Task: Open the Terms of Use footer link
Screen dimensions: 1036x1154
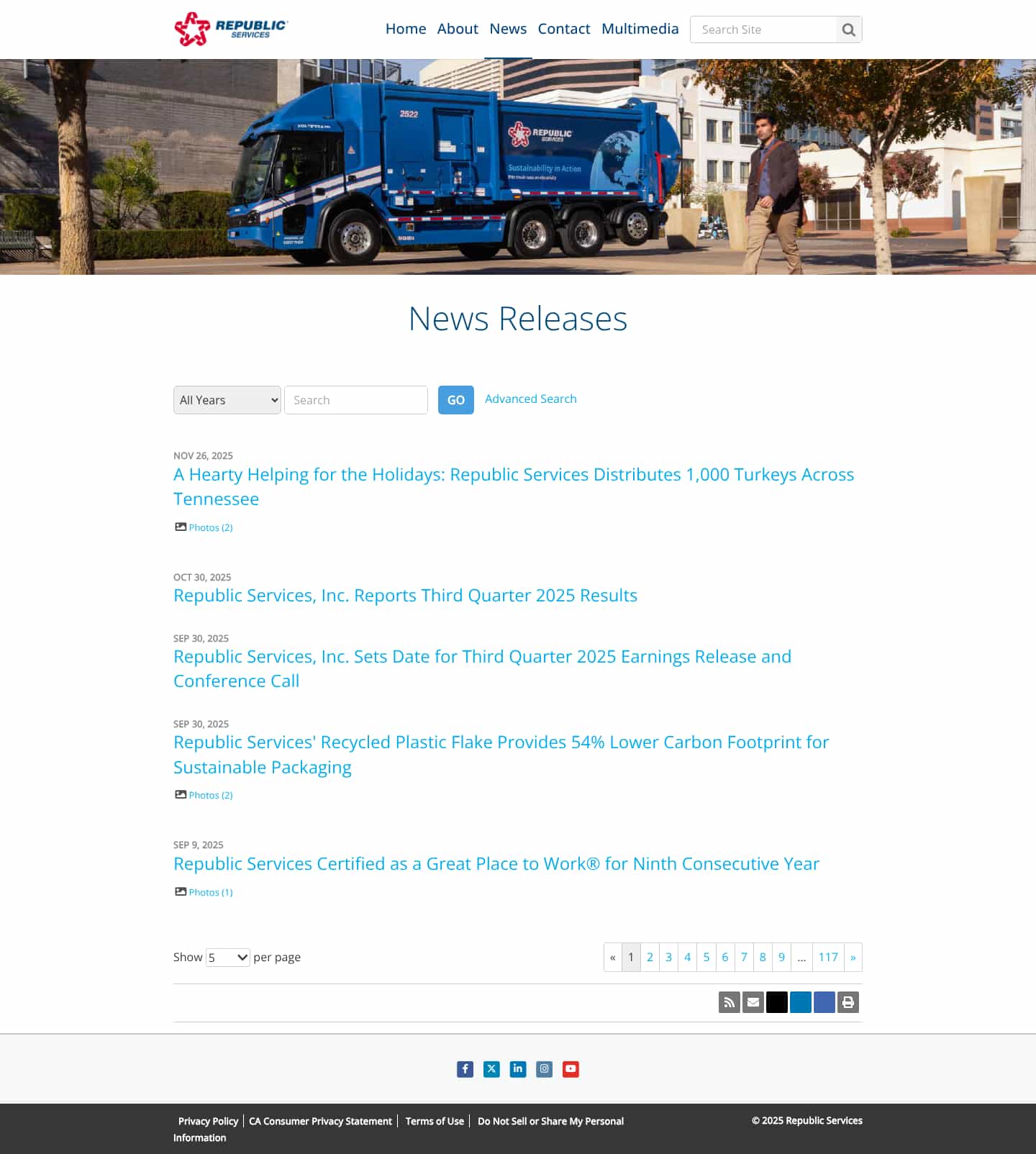Action: tap(435, 1121)
